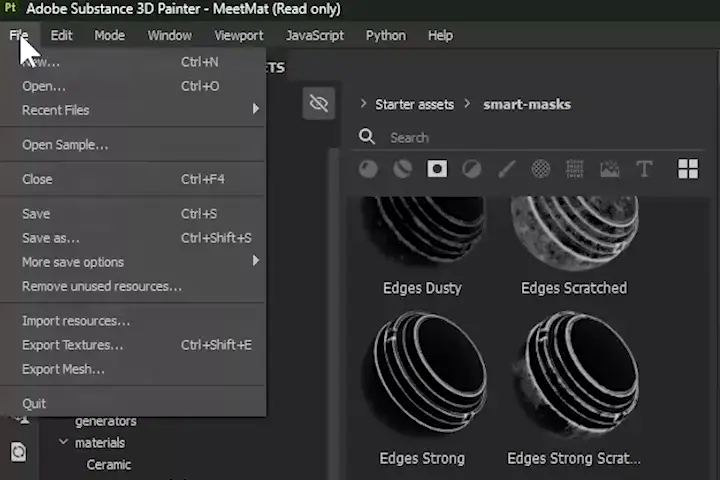Screen dimensions: 720x480
Task: Filter assets by Alphas dotted-circle icon
Action: pos(541,169)
